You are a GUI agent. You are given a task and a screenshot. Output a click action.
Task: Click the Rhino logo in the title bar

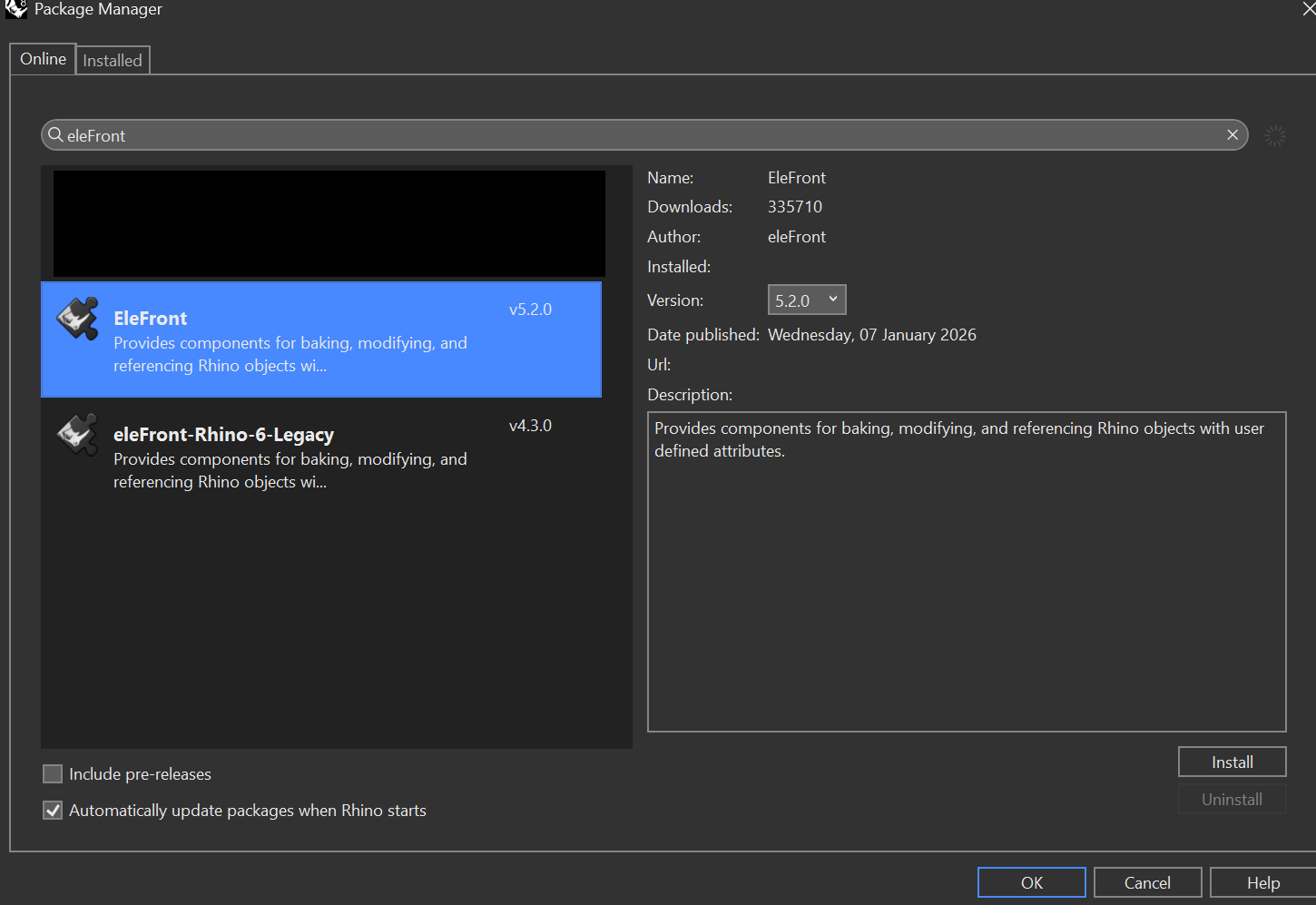[15, 11]
